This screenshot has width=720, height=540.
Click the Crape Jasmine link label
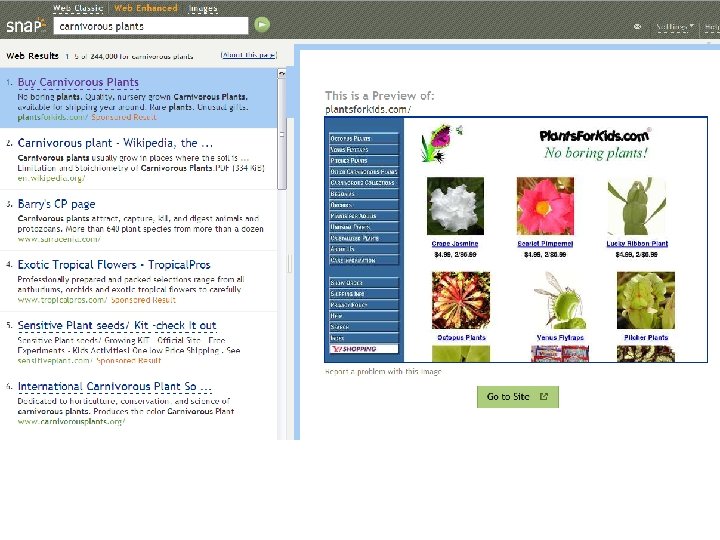pyautogui.click(x=455, y=244)
